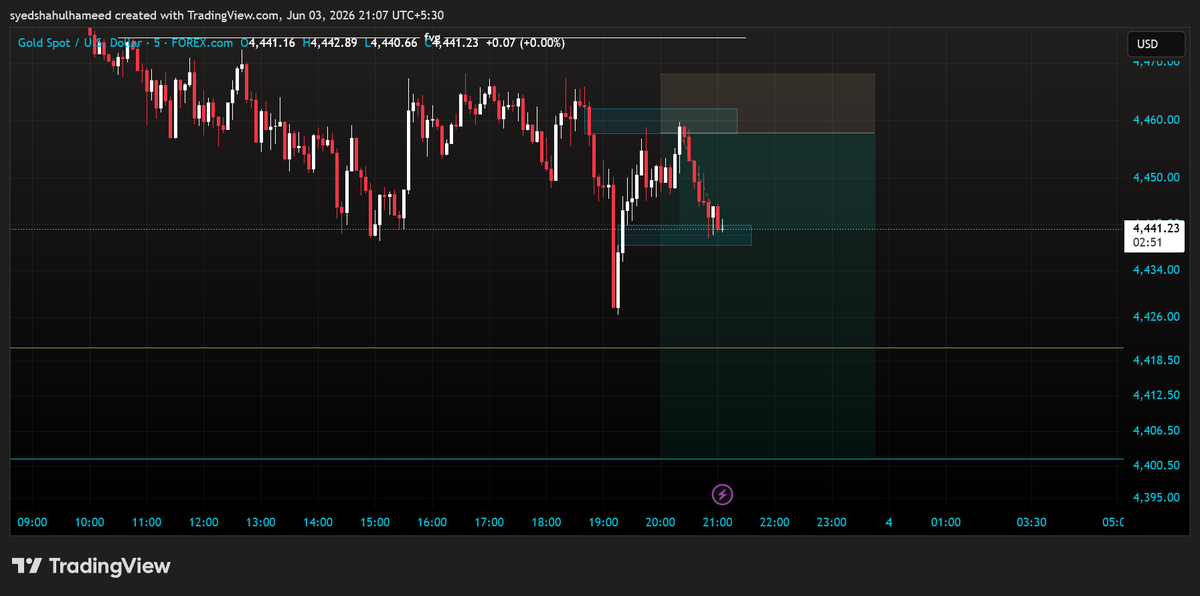Click the fvg text label
1200x596 pixels.
pos(432,36)
